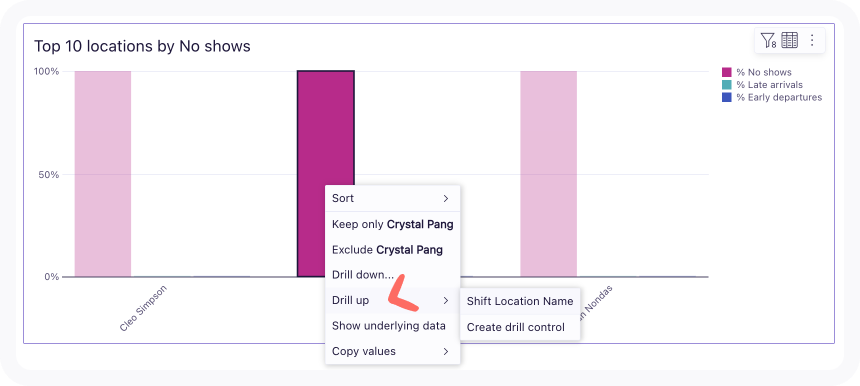
Task: Click the % Late arrivals legend swatch
Action: click(727, 84)
